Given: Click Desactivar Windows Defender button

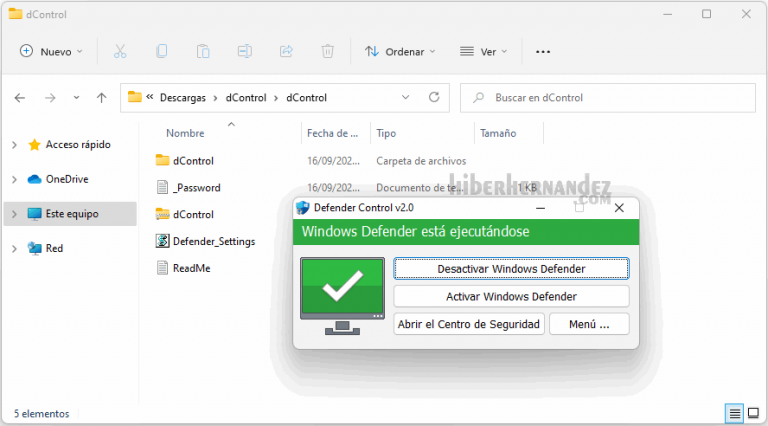Looking at the screenshot, I should (511, 269).
